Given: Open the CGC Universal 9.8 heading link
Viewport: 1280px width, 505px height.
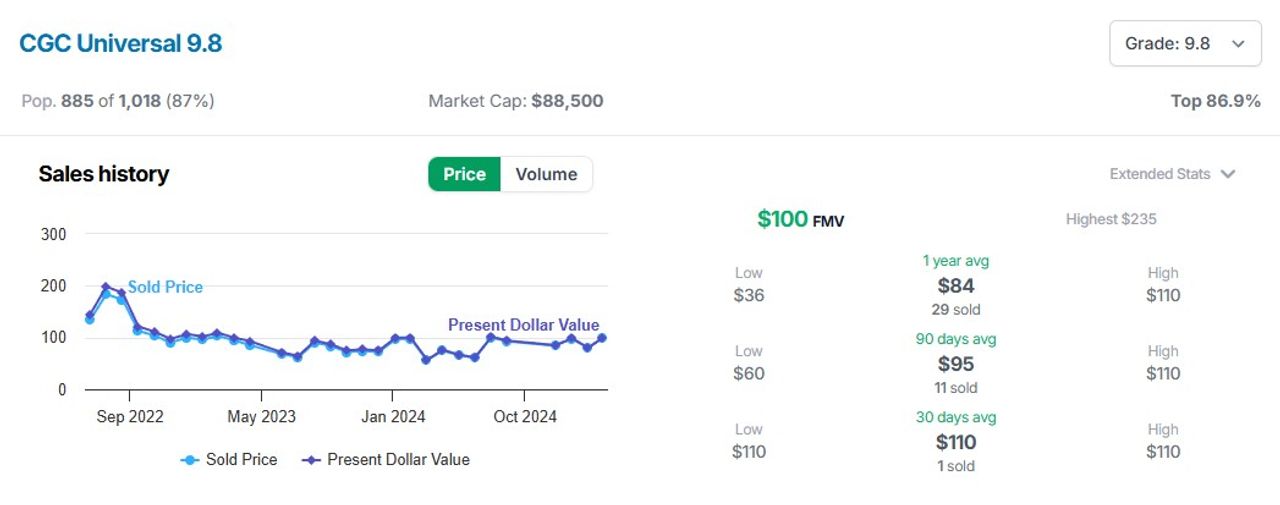Looking at the screenshot, I should coord(121,44).
